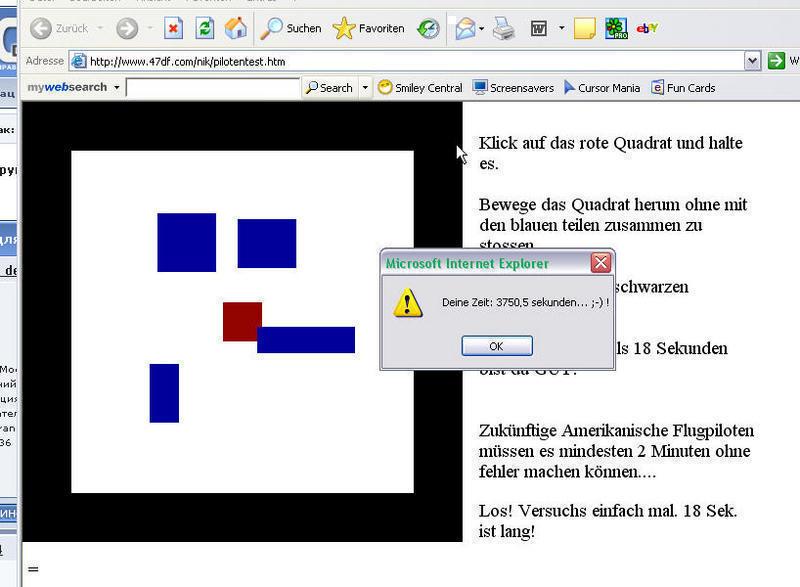The image size is (800, 587).
Task: Click the mywebsearch Search button
Action: (330, 88)
